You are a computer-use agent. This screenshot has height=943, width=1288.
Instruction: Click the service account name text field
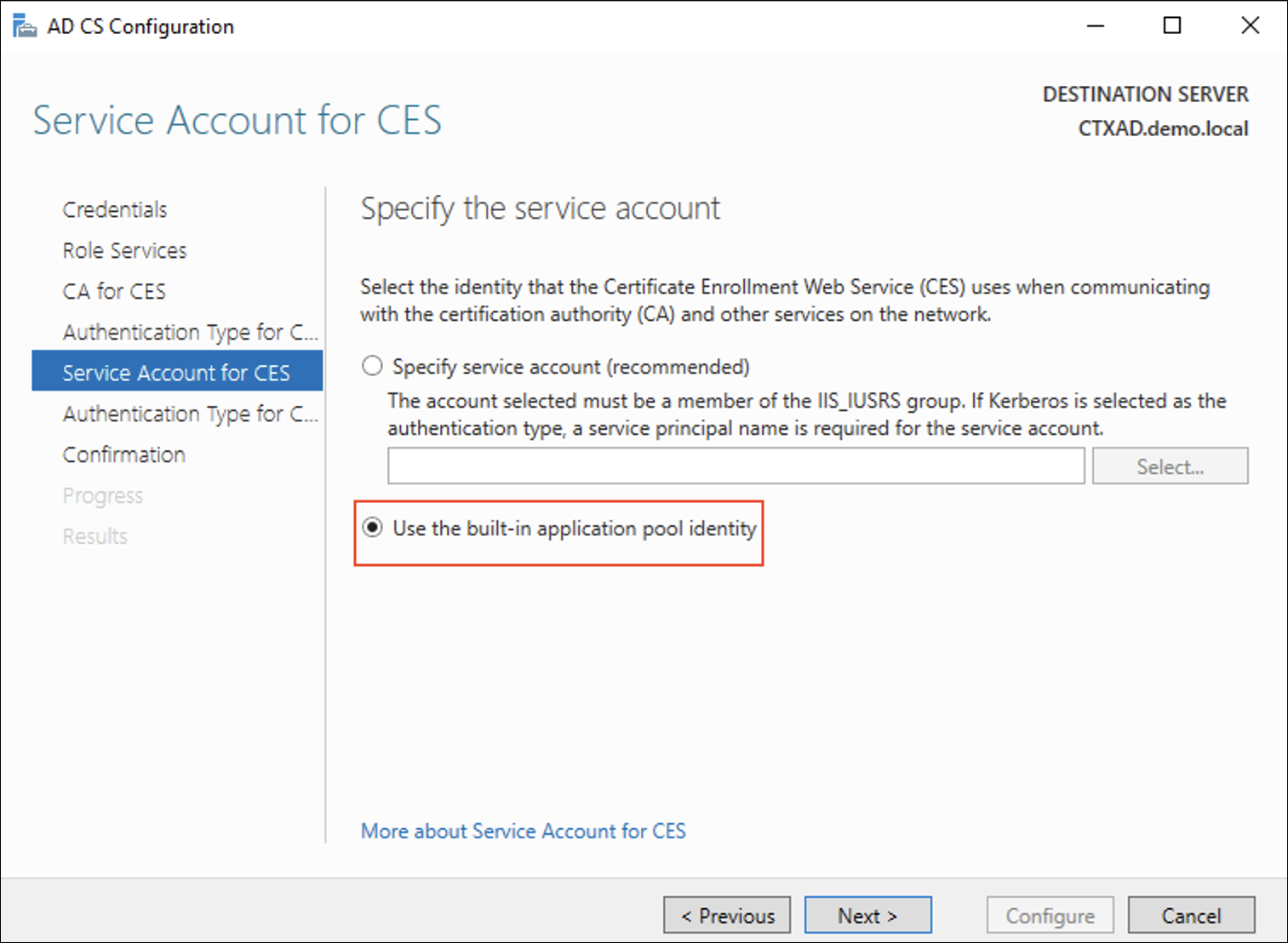point(736,466)
